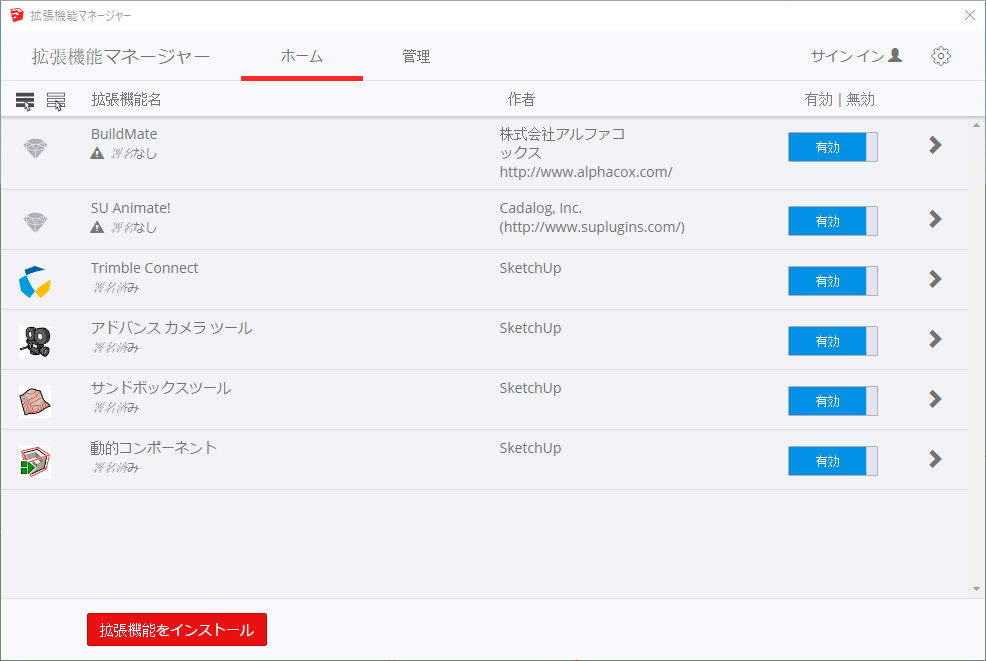
Task: Click the 作者 column header
Action: pyautogui.click(x=521, y=99)
